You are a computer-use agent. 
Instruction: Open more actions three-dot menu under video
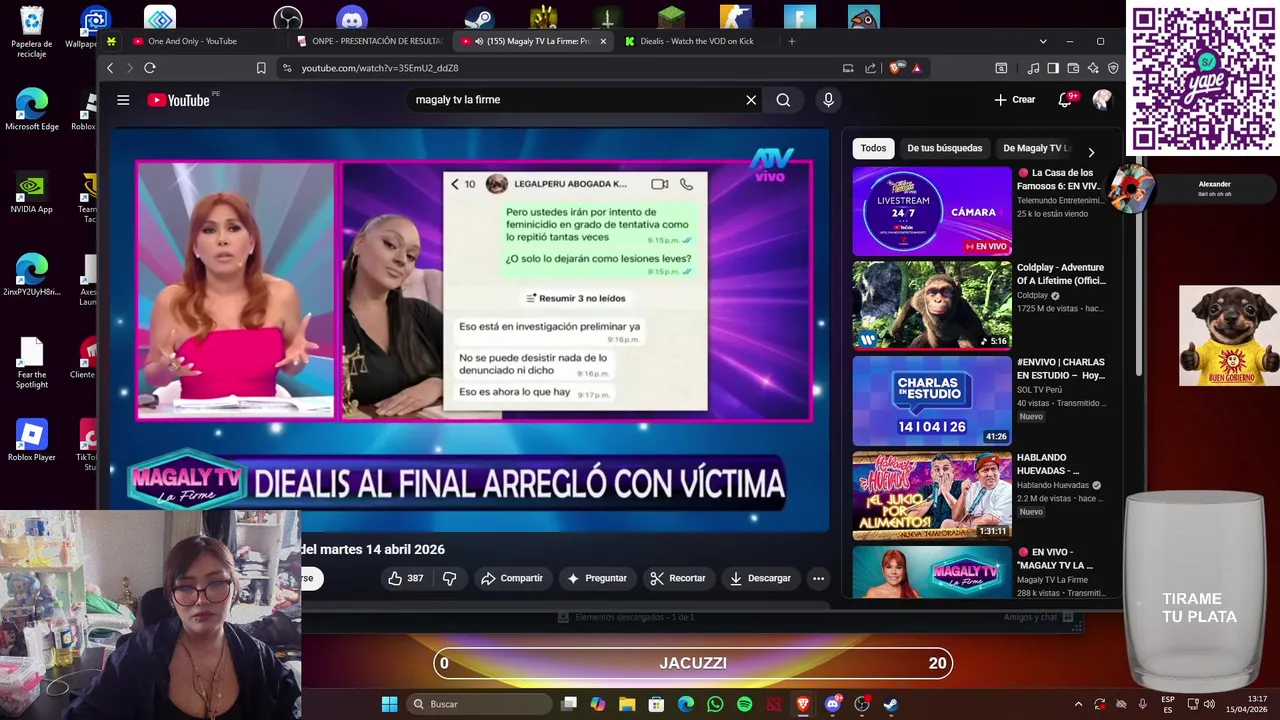(818, 578)
